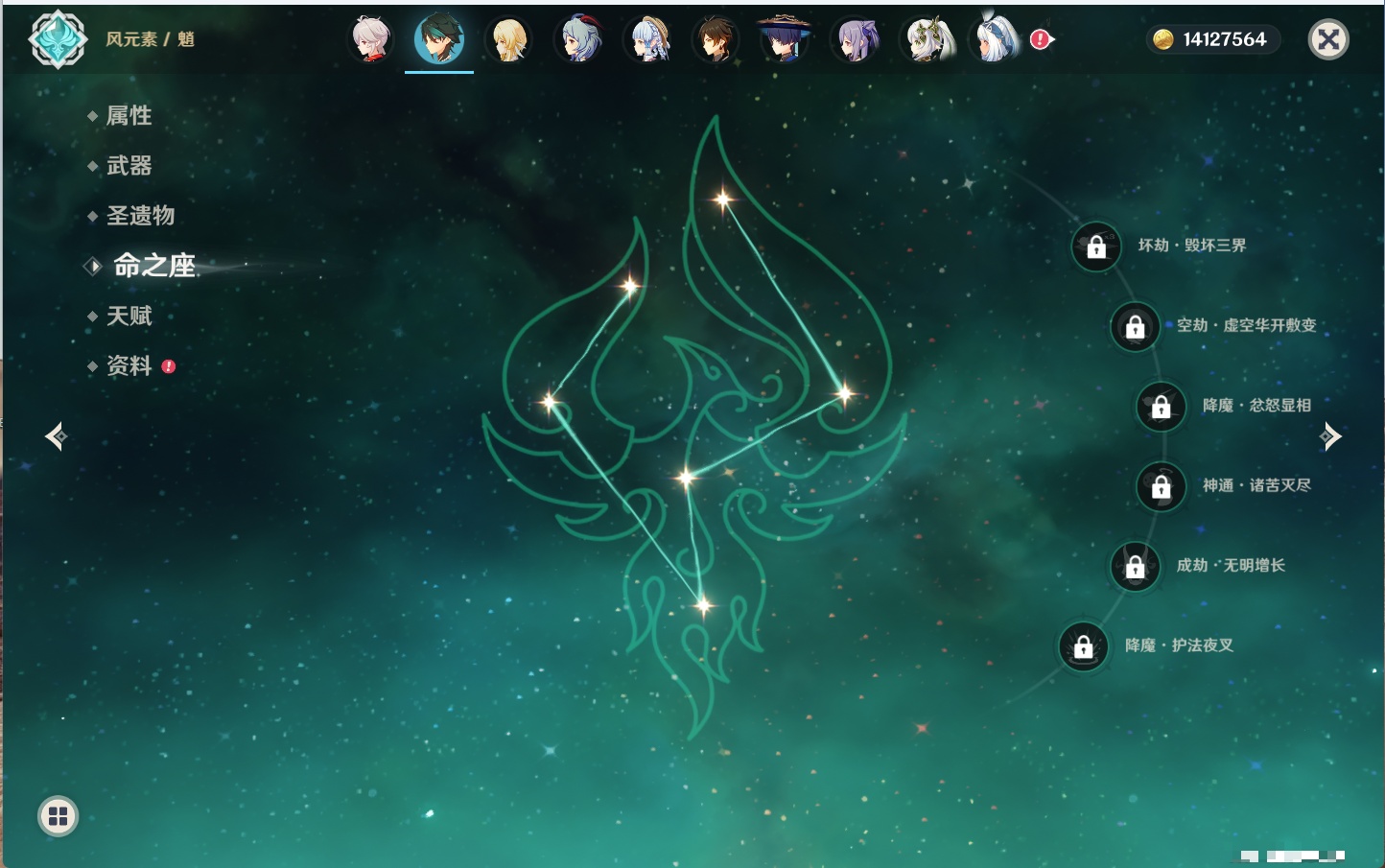Click the Mora balance 14127564
The width and height of the screenshot is (1385, 868).
click(1225, 39)
